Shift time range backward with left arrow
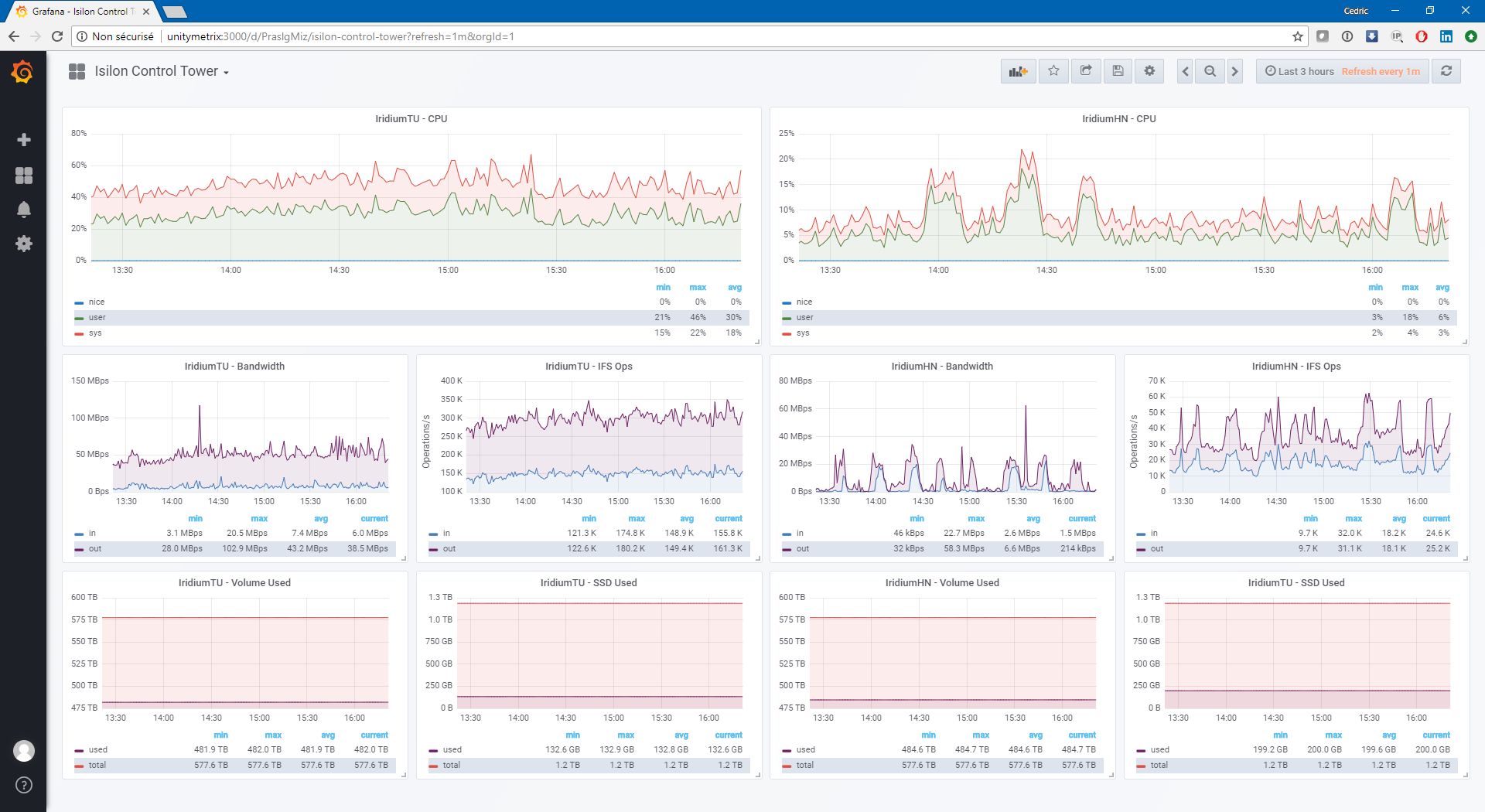The height and width of the screenshot is (812, 1485). point(1185,71)
